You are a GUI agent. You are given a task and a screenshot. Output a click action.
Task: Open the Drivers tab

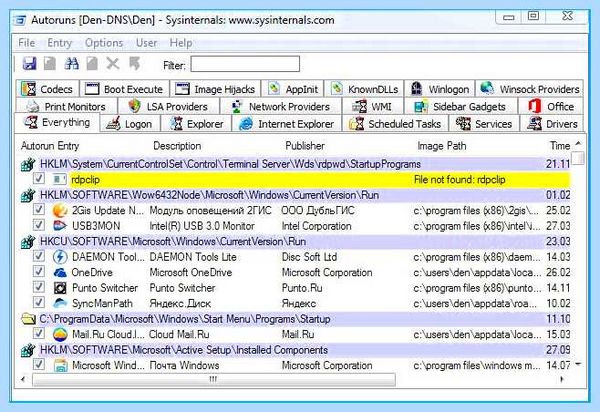pos(552,124)
